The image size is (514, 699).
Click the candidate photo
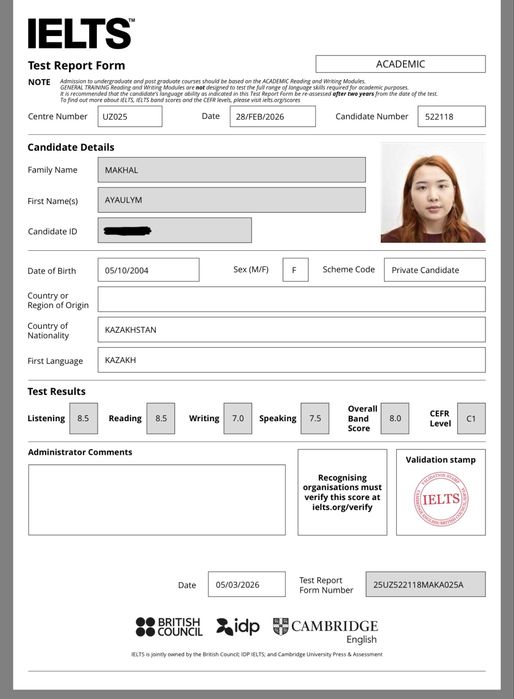coord(433,193)
